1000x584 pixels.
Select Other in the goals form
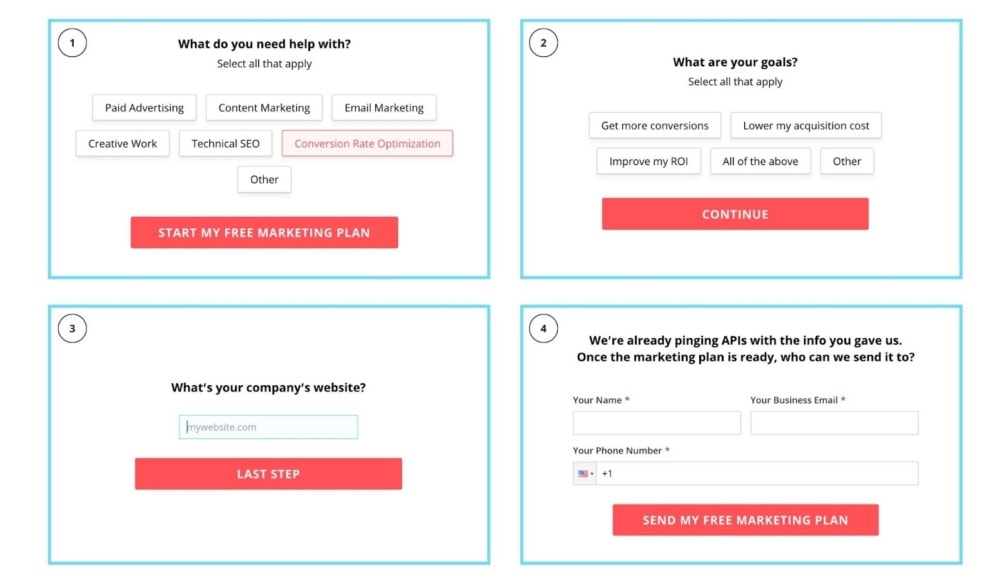tap(847, 161)
